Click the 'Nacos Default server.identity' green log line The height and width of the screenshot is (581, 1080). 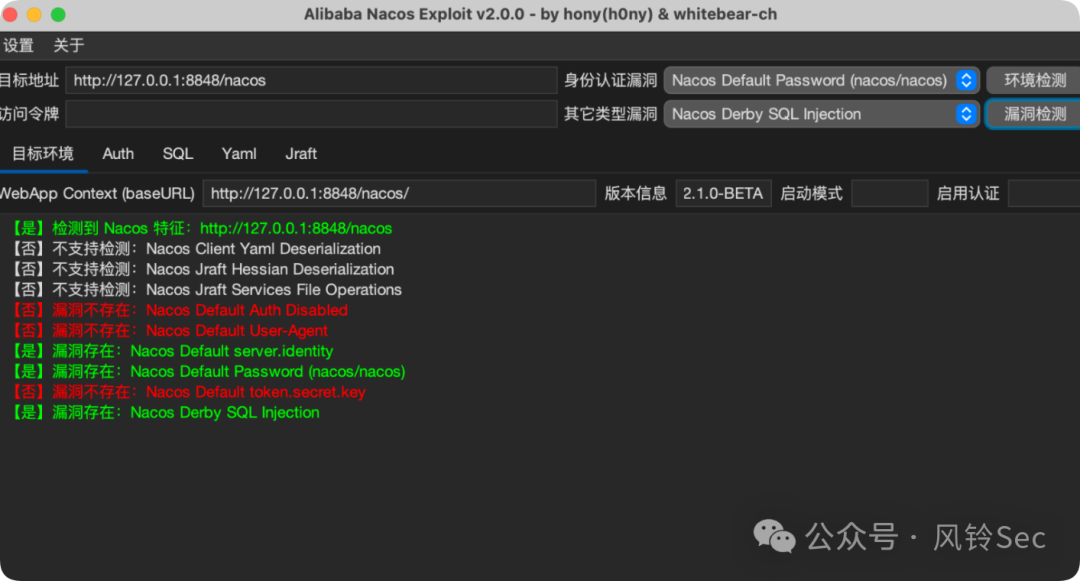click(172, 351)
